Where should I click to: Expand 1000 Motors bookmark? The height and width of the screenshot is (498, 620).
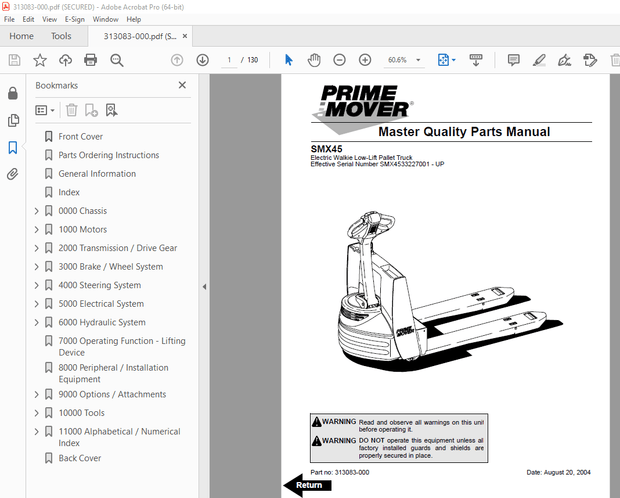click(x=36, y=229)
